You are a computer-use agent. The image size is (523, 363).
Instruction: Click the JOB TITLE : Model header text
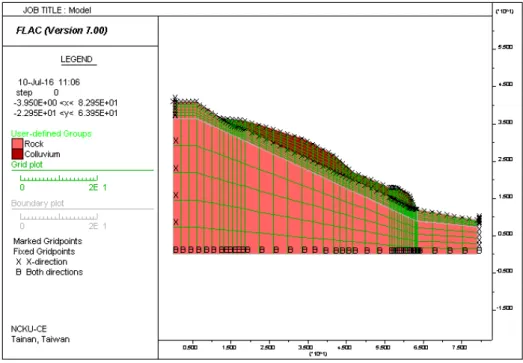click(x=57, y=10)
